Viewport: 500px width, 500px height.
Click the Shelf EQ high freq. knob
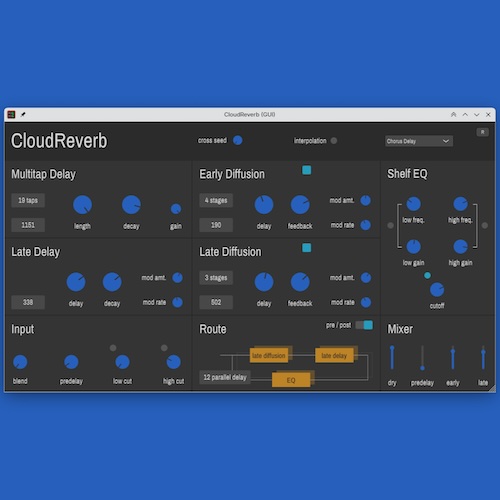461,204
